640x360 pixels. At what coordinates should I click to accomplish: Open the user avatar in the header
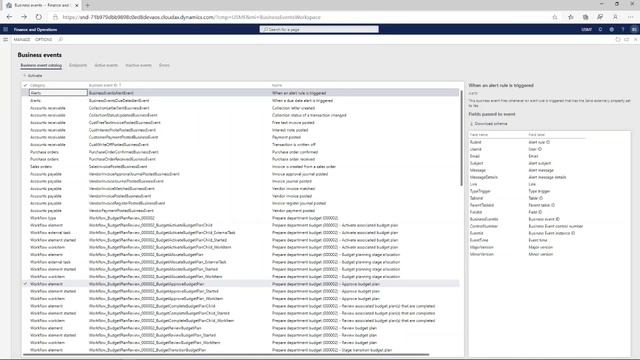pos(634,29)
